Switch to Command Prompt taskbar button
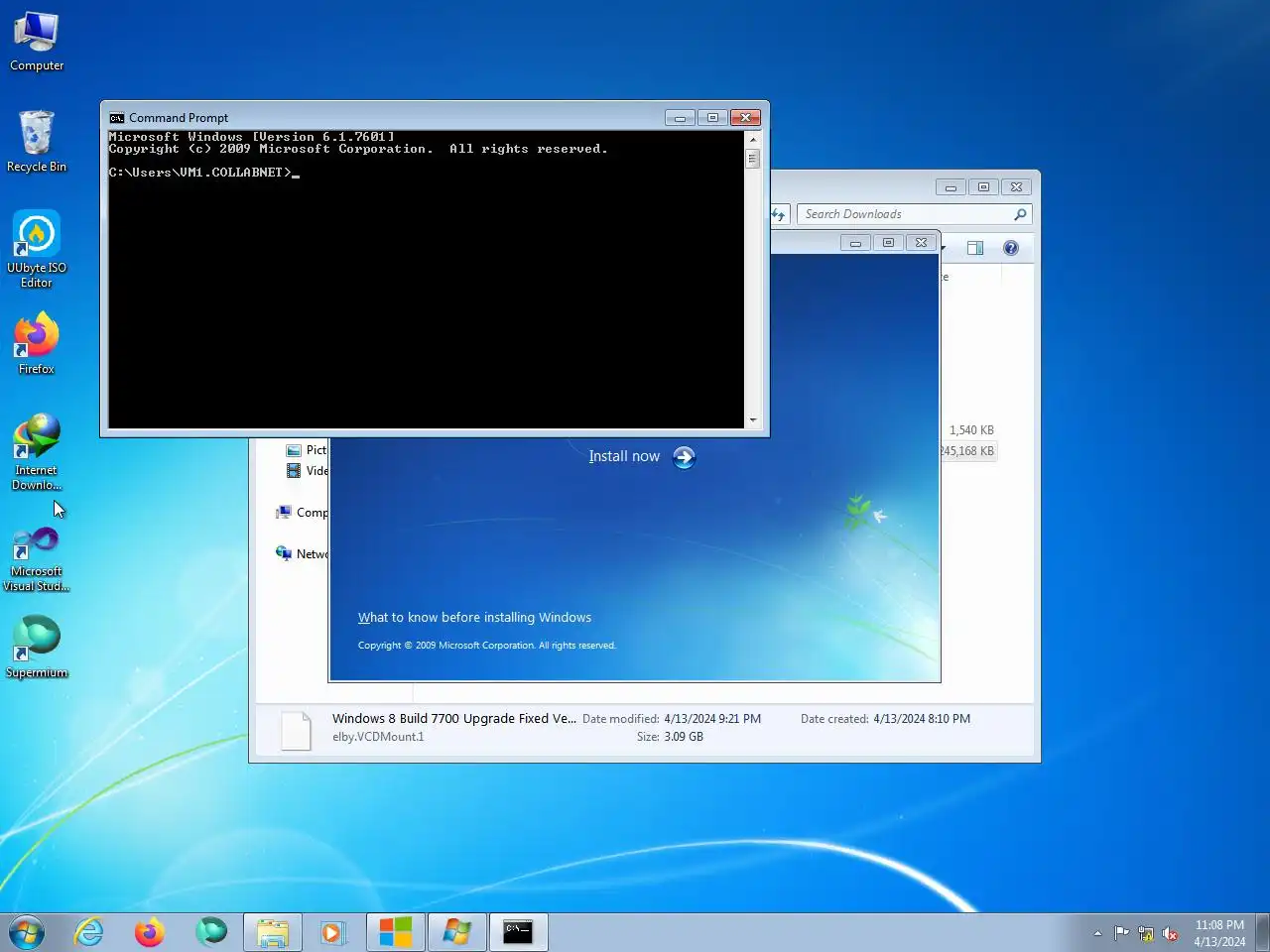The height and width of the screenshot is (952, 1270). [x=518, y=932]
